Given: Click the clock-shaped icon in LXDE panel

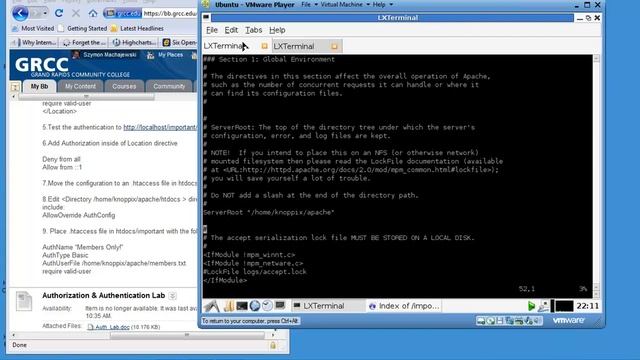Looking at the screenshot, I should (x=267, y=306).
